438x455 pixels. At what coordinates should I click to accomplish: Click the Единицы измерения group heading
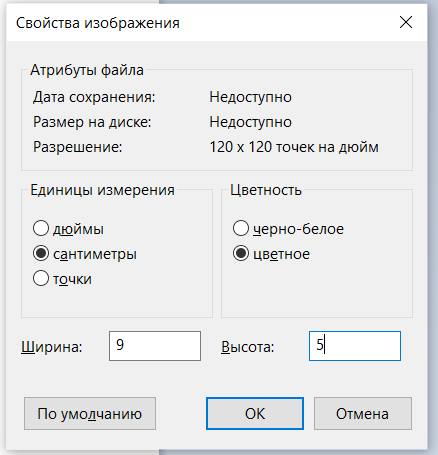click(103, 190)
